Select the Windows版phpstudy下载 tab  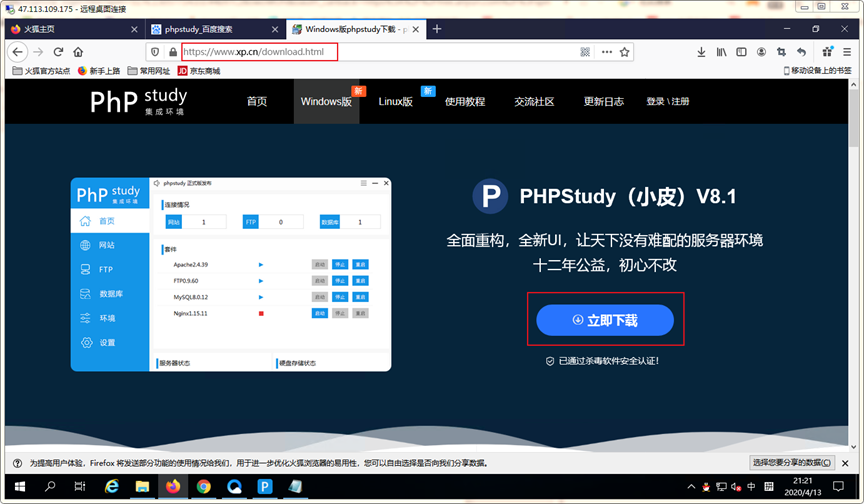(356, 29)
